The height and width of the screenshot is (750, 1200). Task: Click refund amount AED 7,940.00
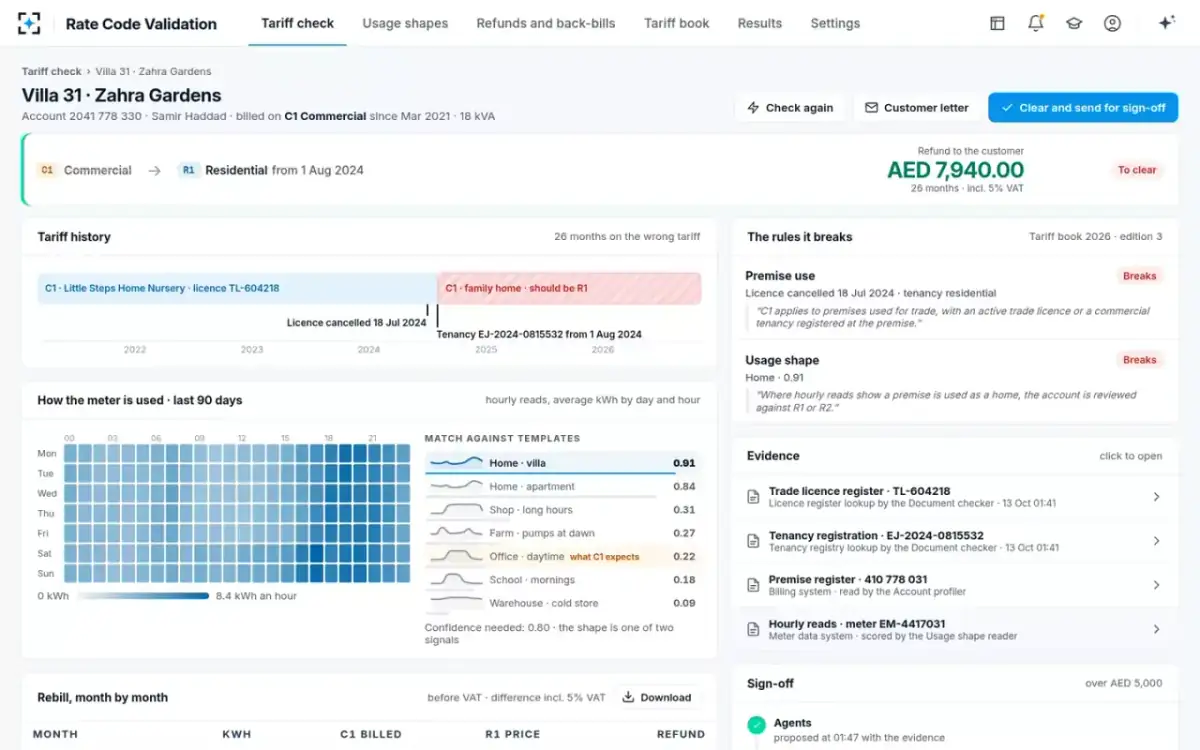coord(955,170)
